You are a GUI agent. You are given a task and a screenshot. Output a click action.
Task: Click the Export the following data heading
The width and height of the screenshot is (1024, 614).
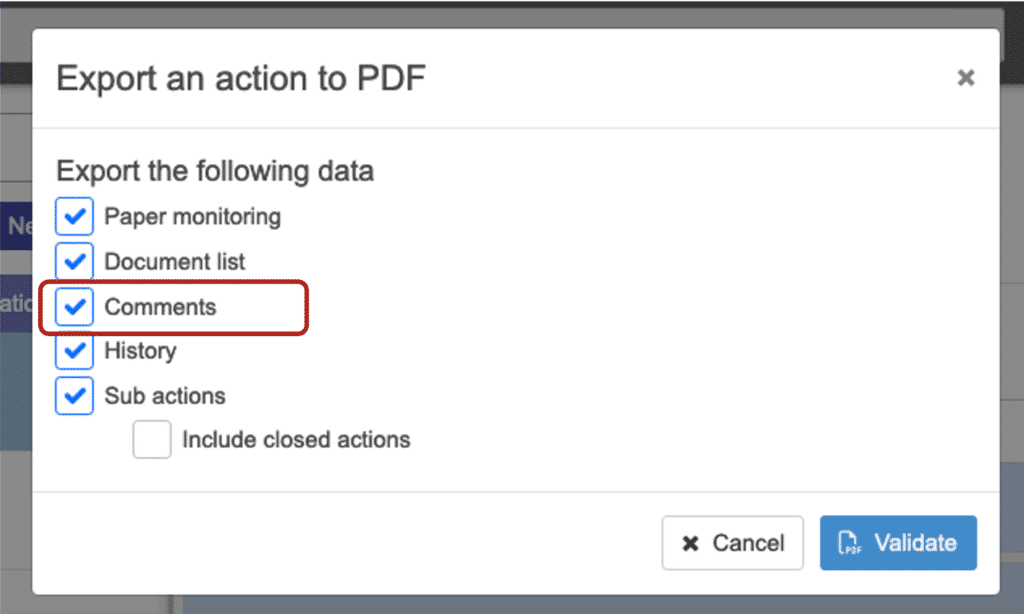(x=215, y=171)
